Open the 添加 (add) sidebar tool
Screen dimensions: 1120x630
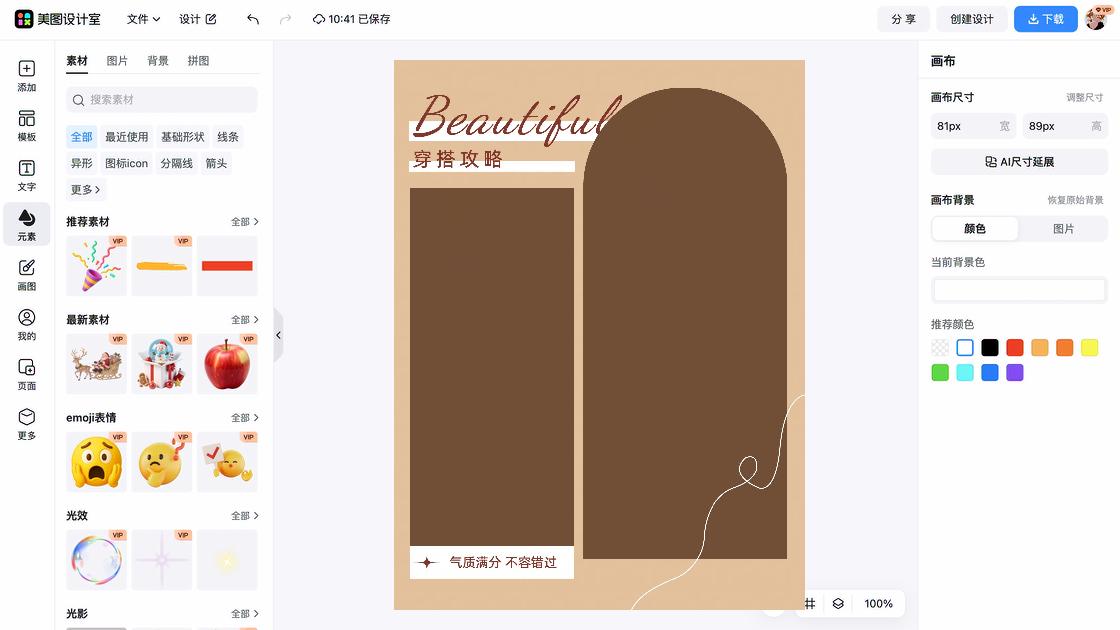coord(26,76)
